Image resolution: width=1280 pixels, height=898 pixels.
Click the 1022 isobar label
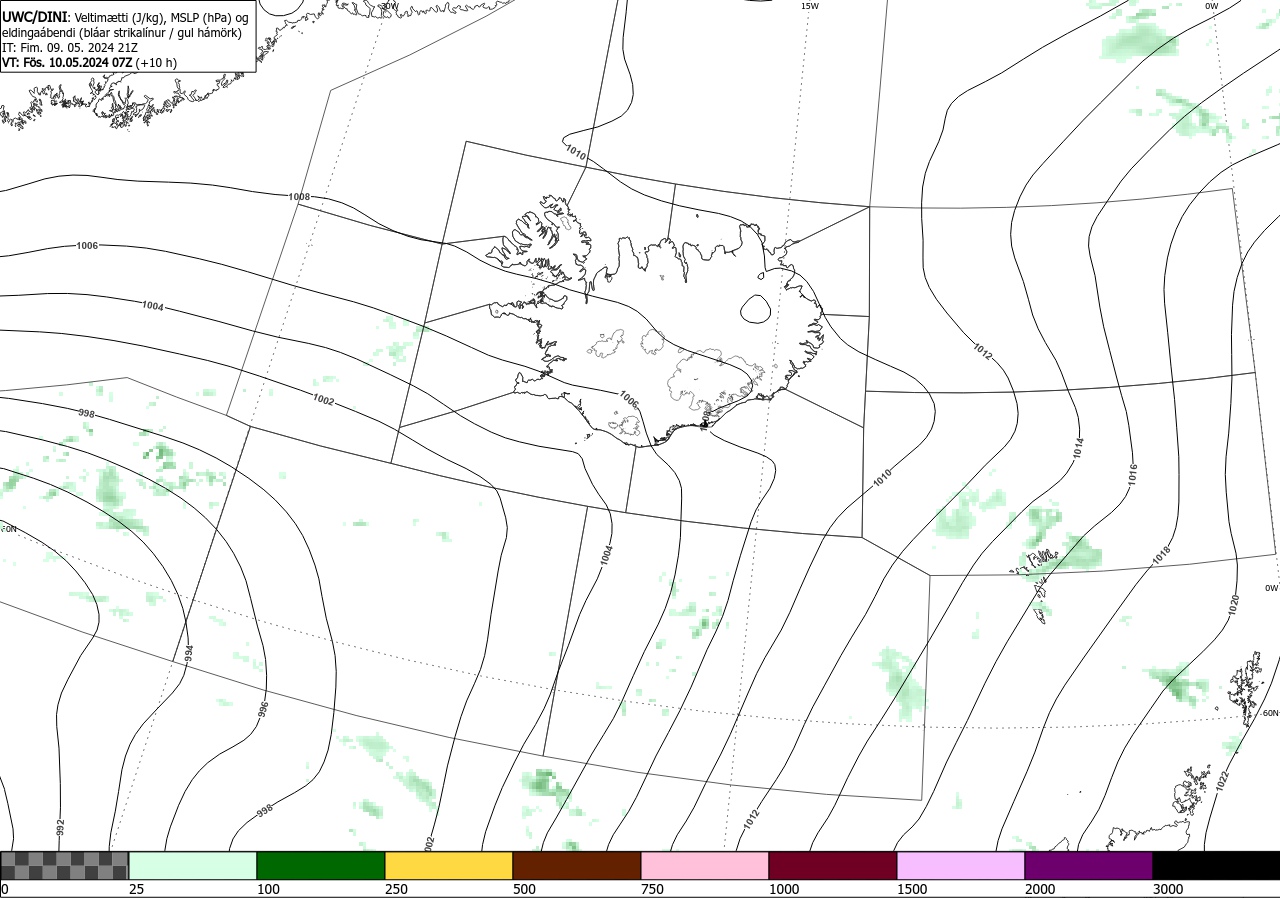pos(1223,779)
